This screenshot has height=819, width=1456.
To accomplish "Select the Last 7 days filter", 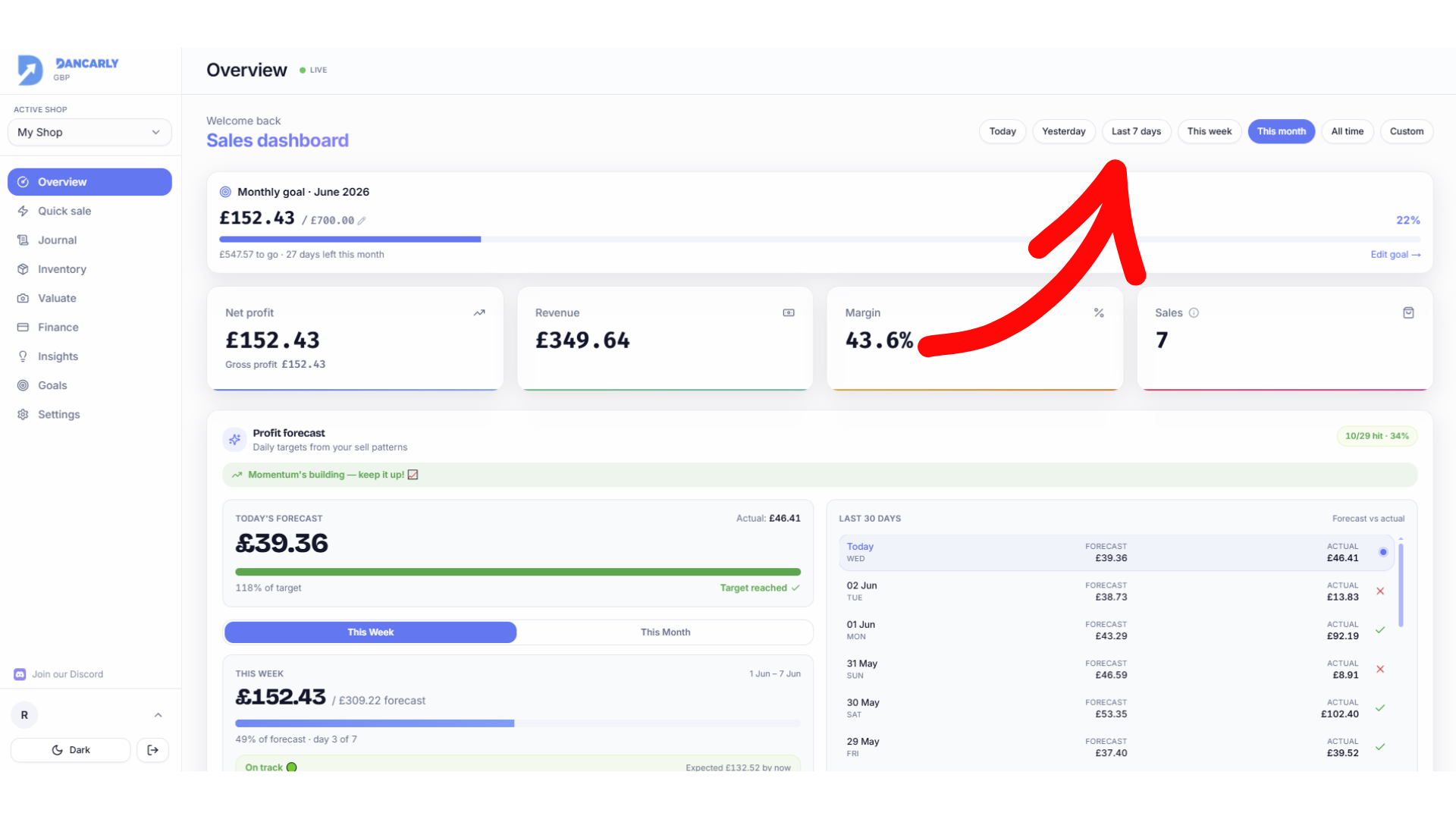I will tap(1136, 131).
